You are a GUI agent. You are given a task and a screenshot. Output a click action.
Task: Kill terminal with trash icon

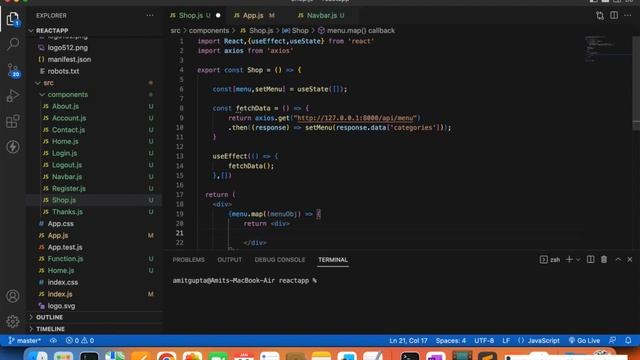pyautogui.click(x=604, y=260)
